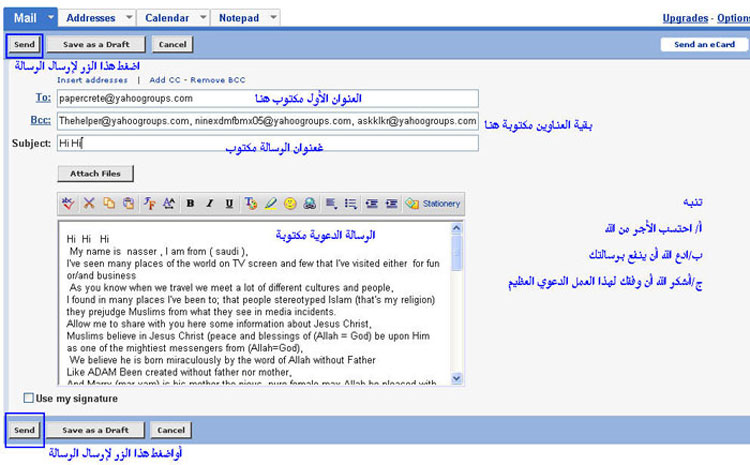Change the font size
This screenshot has width=750, height=465.
[169, 204]
